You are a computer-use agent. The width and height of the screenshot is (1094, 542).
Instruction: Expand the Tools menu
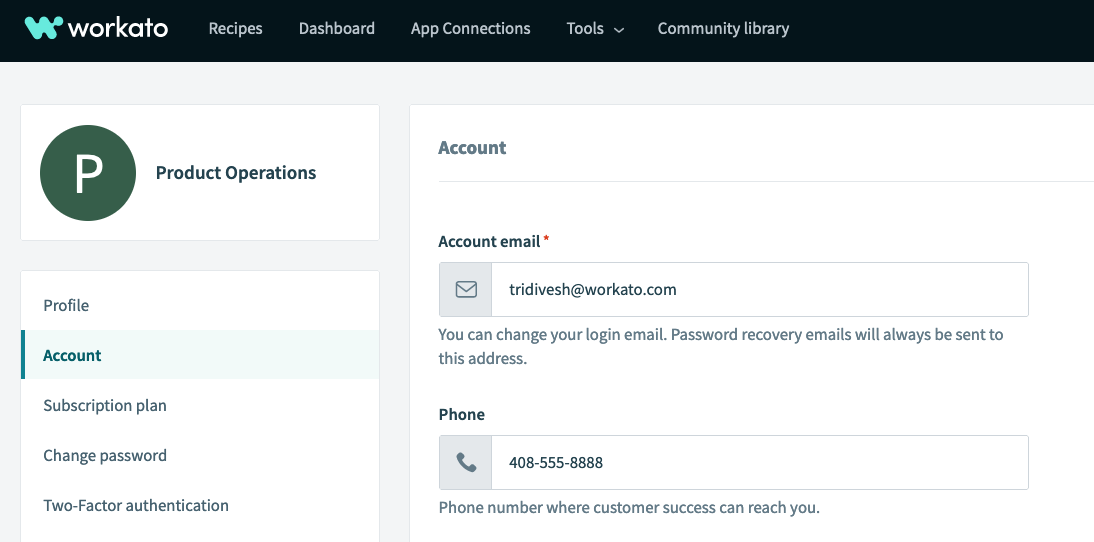tap(595, 29)
